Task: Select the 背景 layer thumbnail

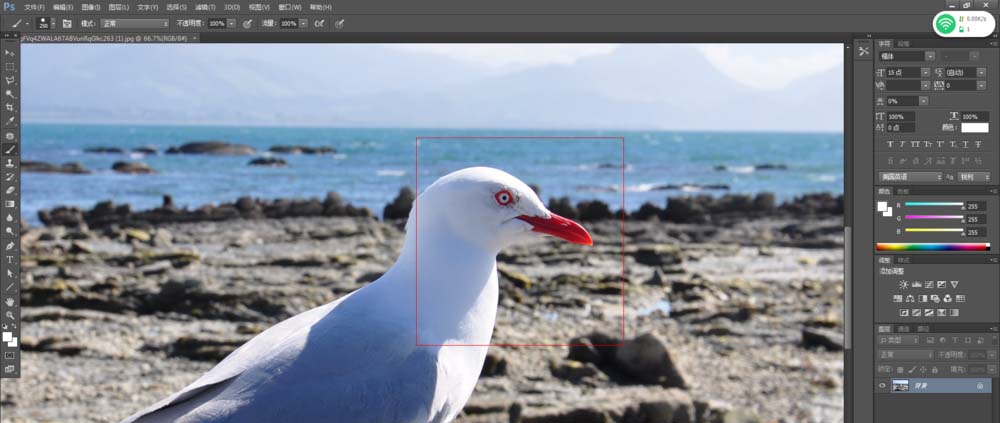Action: point(900,385)
